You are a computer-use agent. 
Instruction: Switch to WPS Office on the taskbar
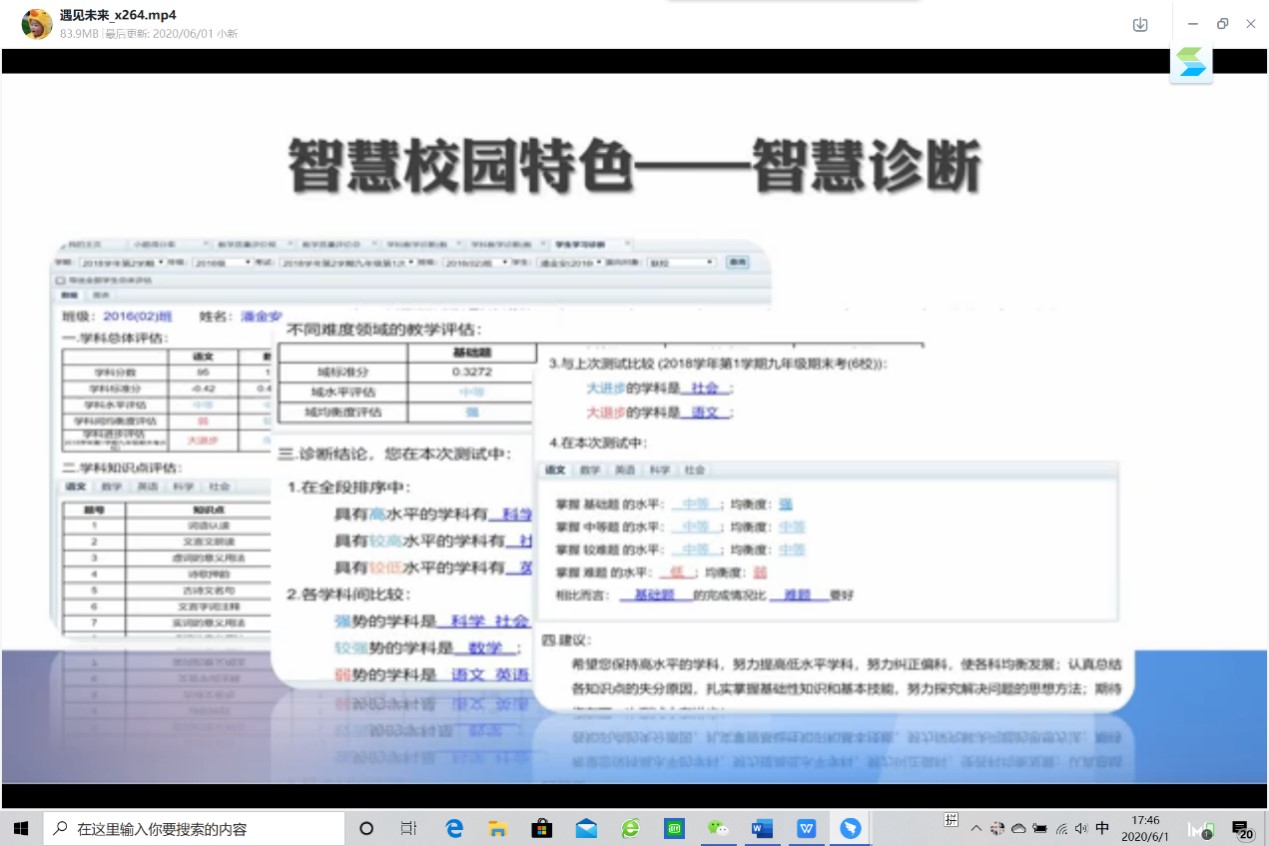pos(806,828)
